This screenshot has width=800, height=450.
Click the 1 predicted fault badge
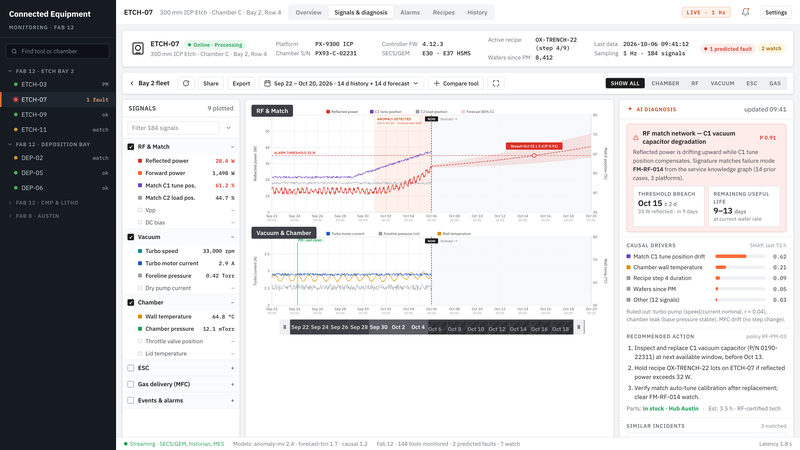[728, 48]
